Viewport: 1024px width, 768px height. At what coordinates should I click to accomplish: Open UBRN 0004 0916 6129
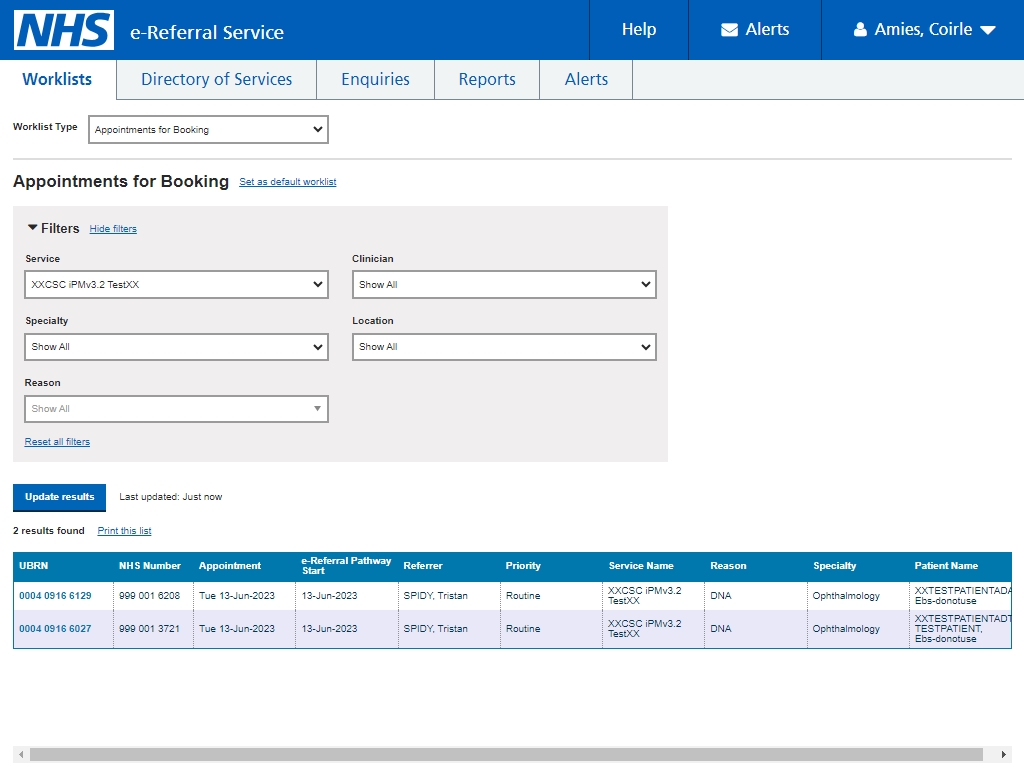tap(56, 596)
